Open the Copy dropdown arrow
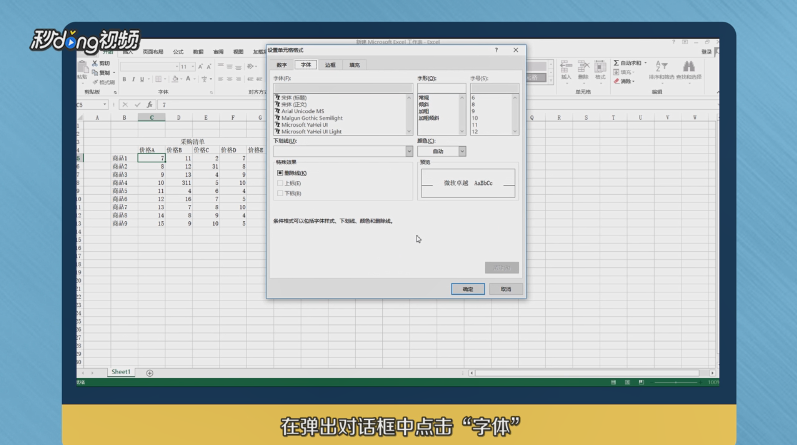This screenshot has width=797, height=445. [x=114, y=73]
